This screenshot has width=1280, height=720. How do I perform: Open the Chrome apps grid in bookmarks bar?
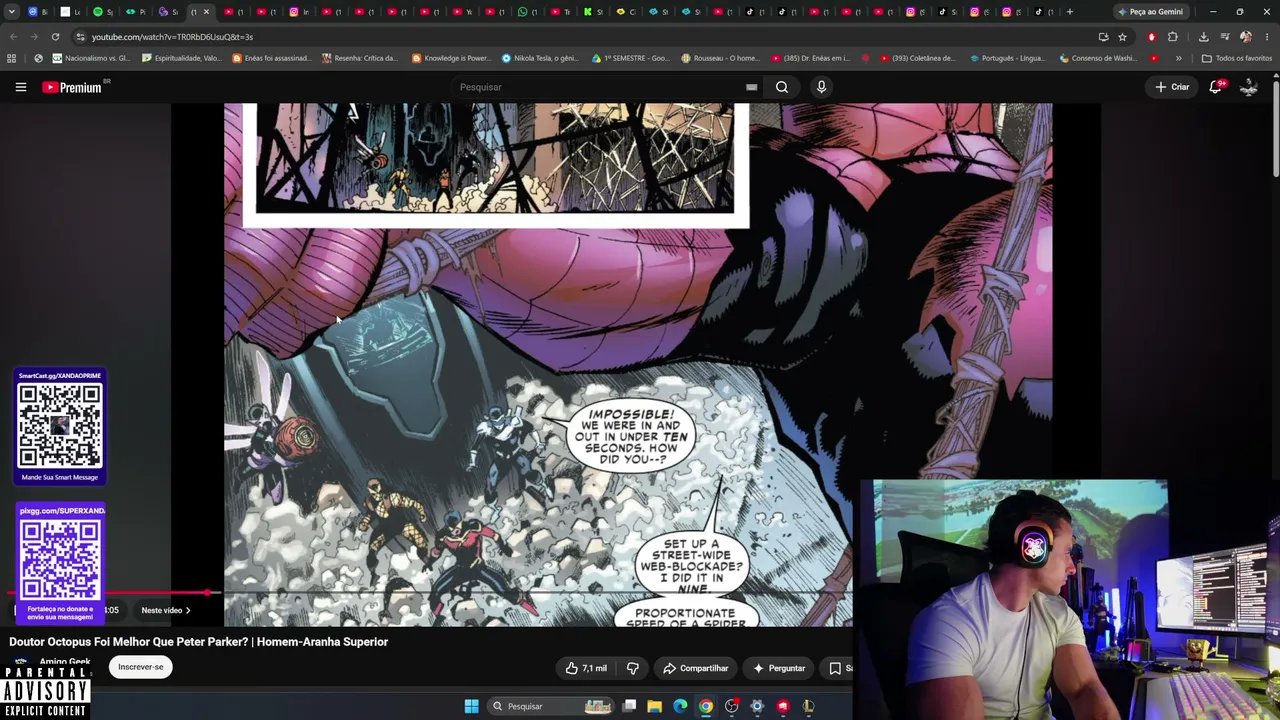[x=11, y=58]
